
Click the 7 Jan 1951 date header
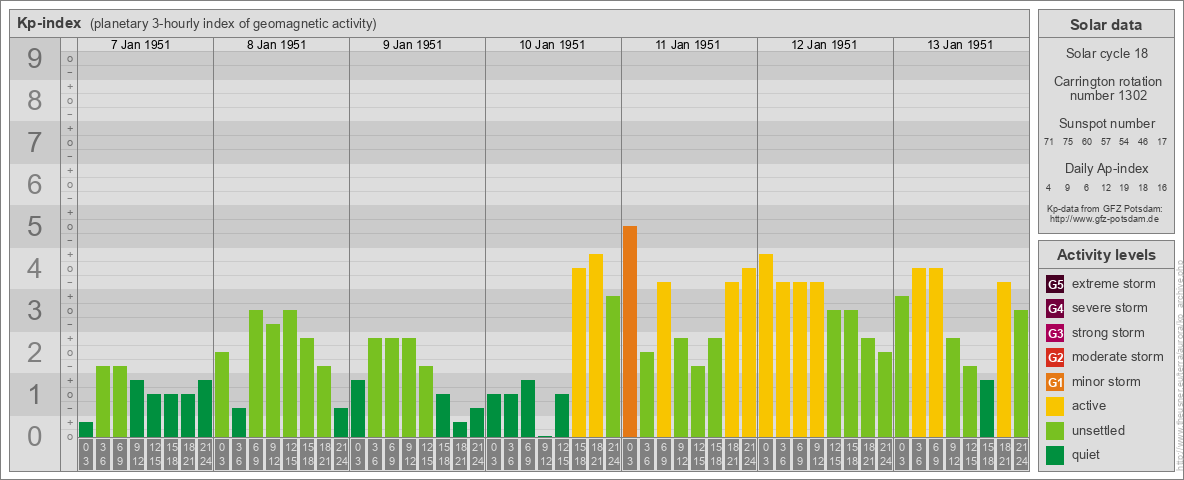pos(140,45)
